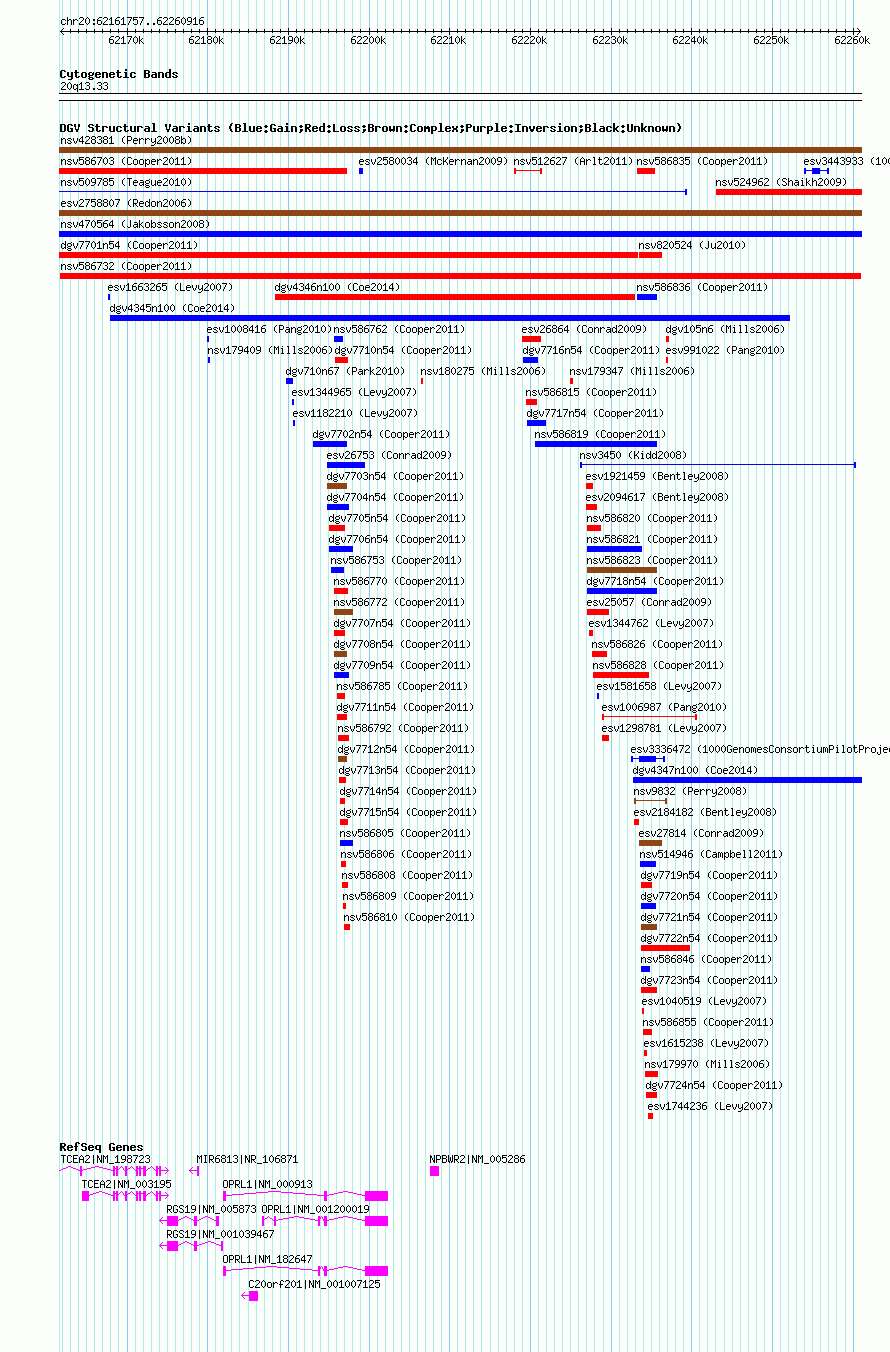Click dgv4345n100 (Coe2014) blue gain bar
This screenshot has width=890, height=1352.
point(450,318)
